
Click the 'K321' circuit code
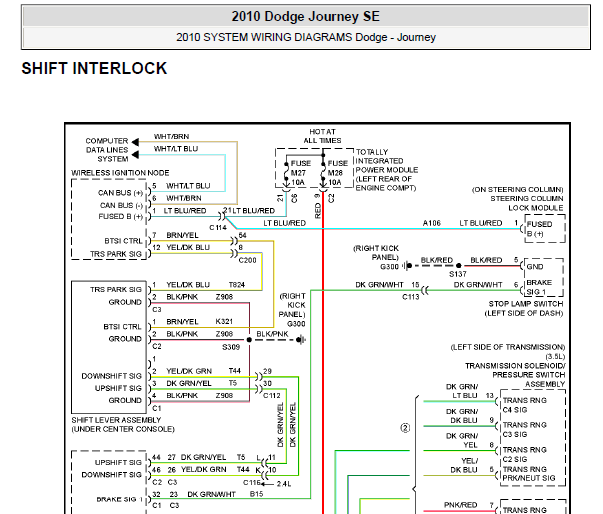(224, 322)
